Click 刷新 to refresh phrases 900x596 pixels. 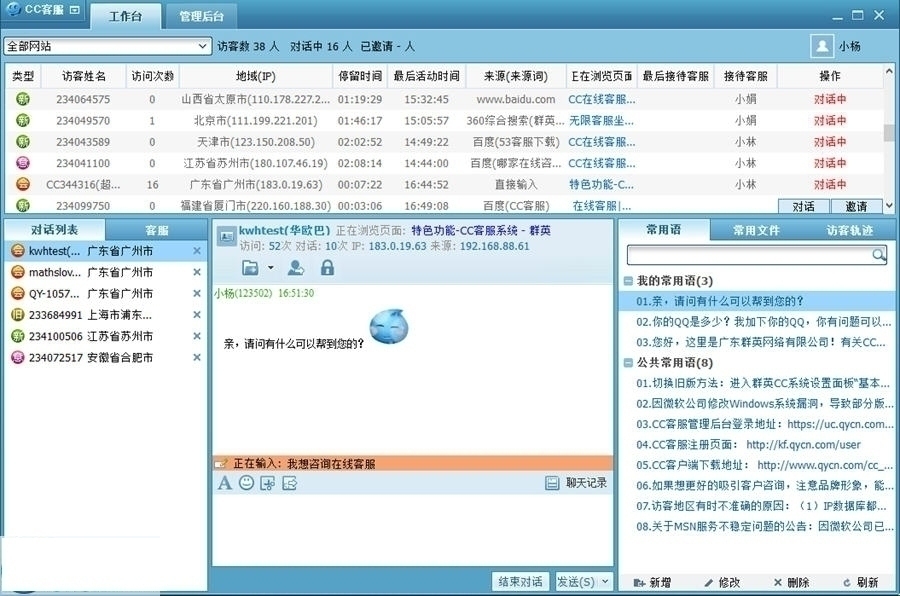(x=860, y=582)
